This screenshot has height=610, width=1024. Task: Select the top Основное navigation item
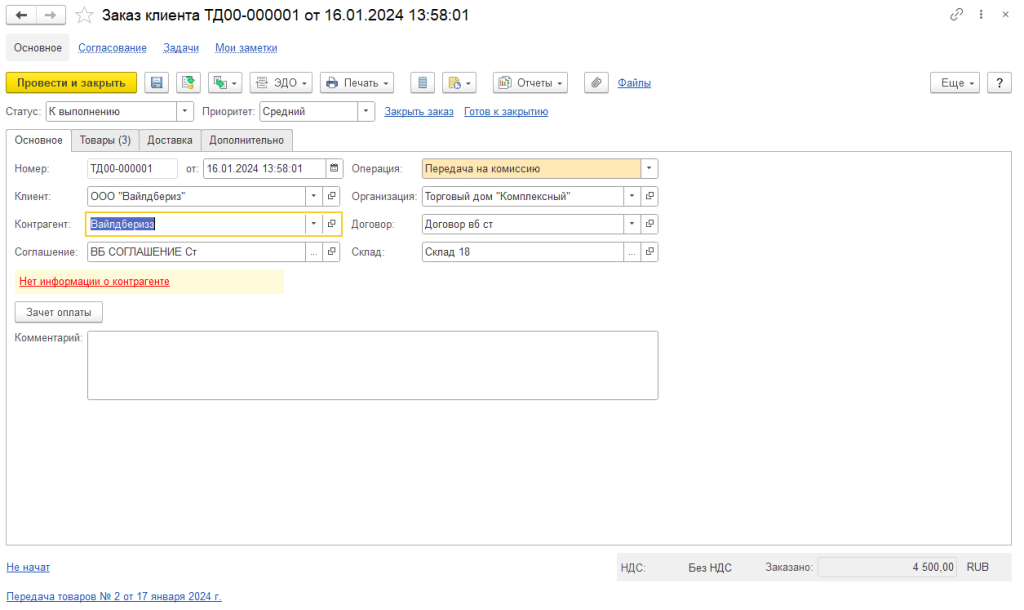click(x=38, y=48)
